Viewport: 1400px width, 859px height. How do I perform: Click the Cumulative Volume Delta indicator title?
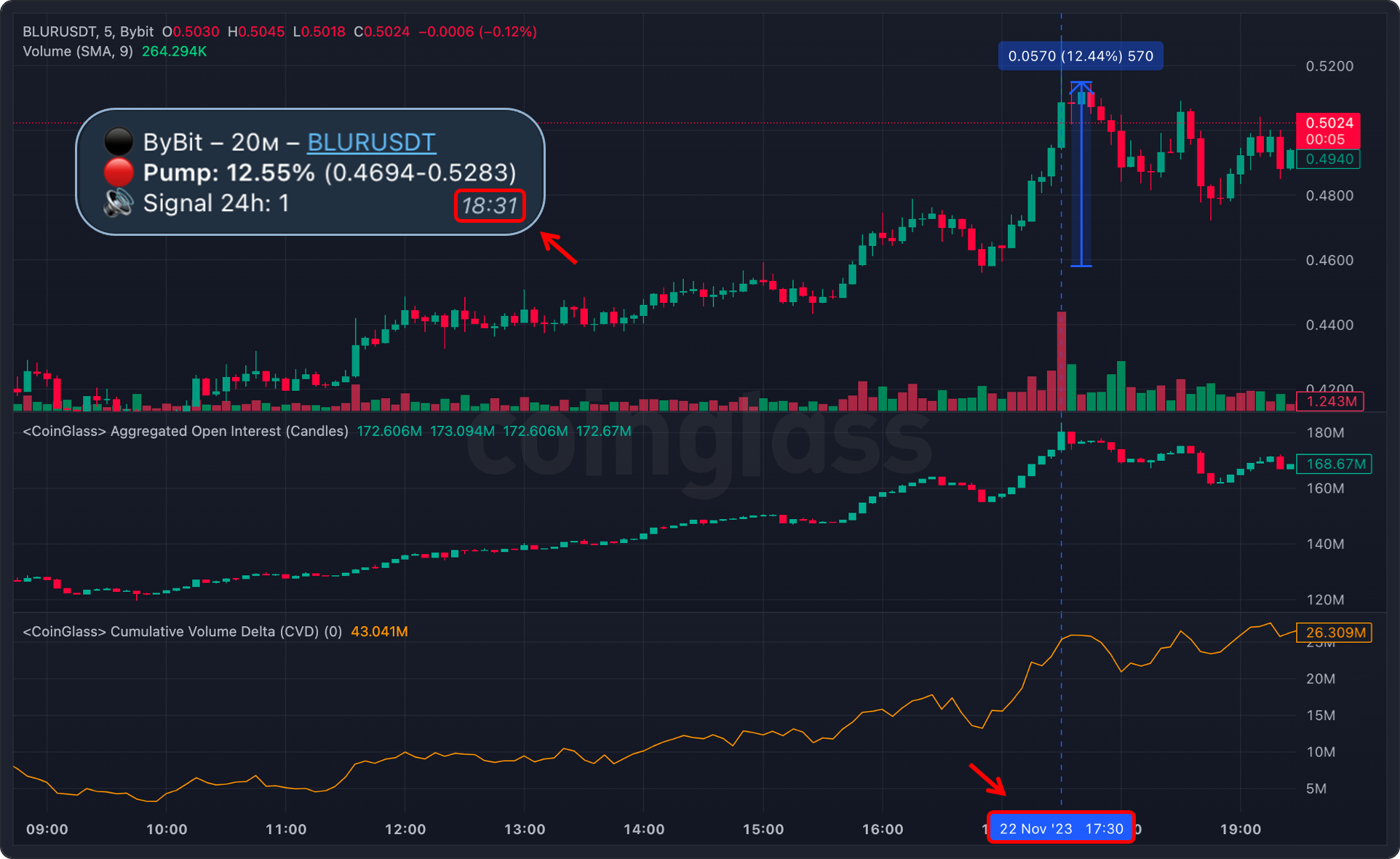[182, 631]
